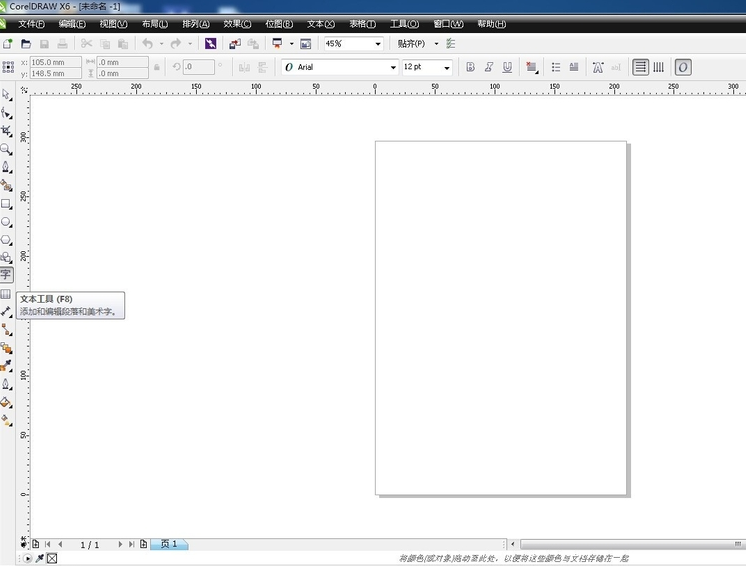Click the Undo arrow
The image size is (746, 566).
(147, 44)
